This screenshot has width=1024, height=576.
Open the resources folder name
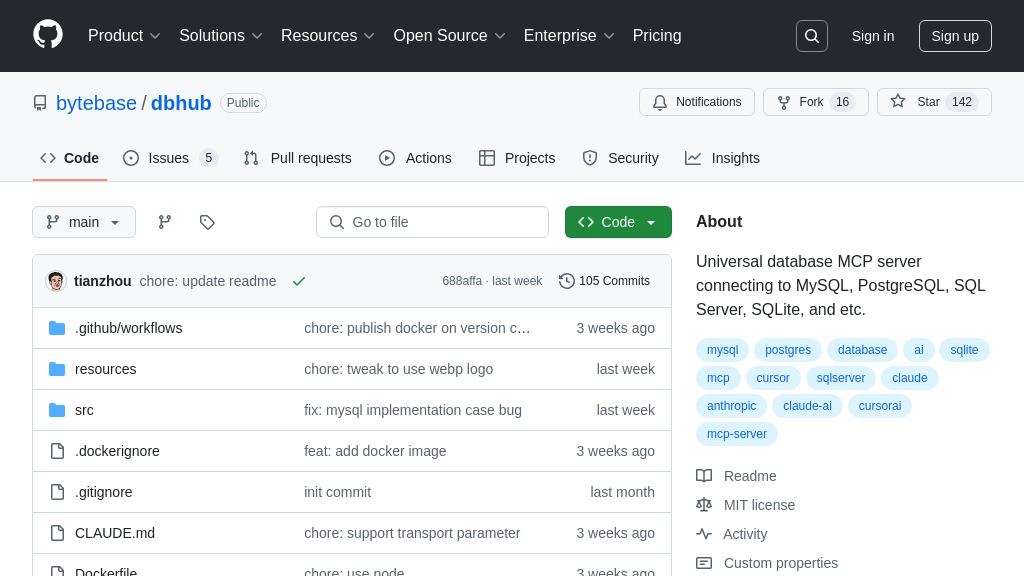106,369
